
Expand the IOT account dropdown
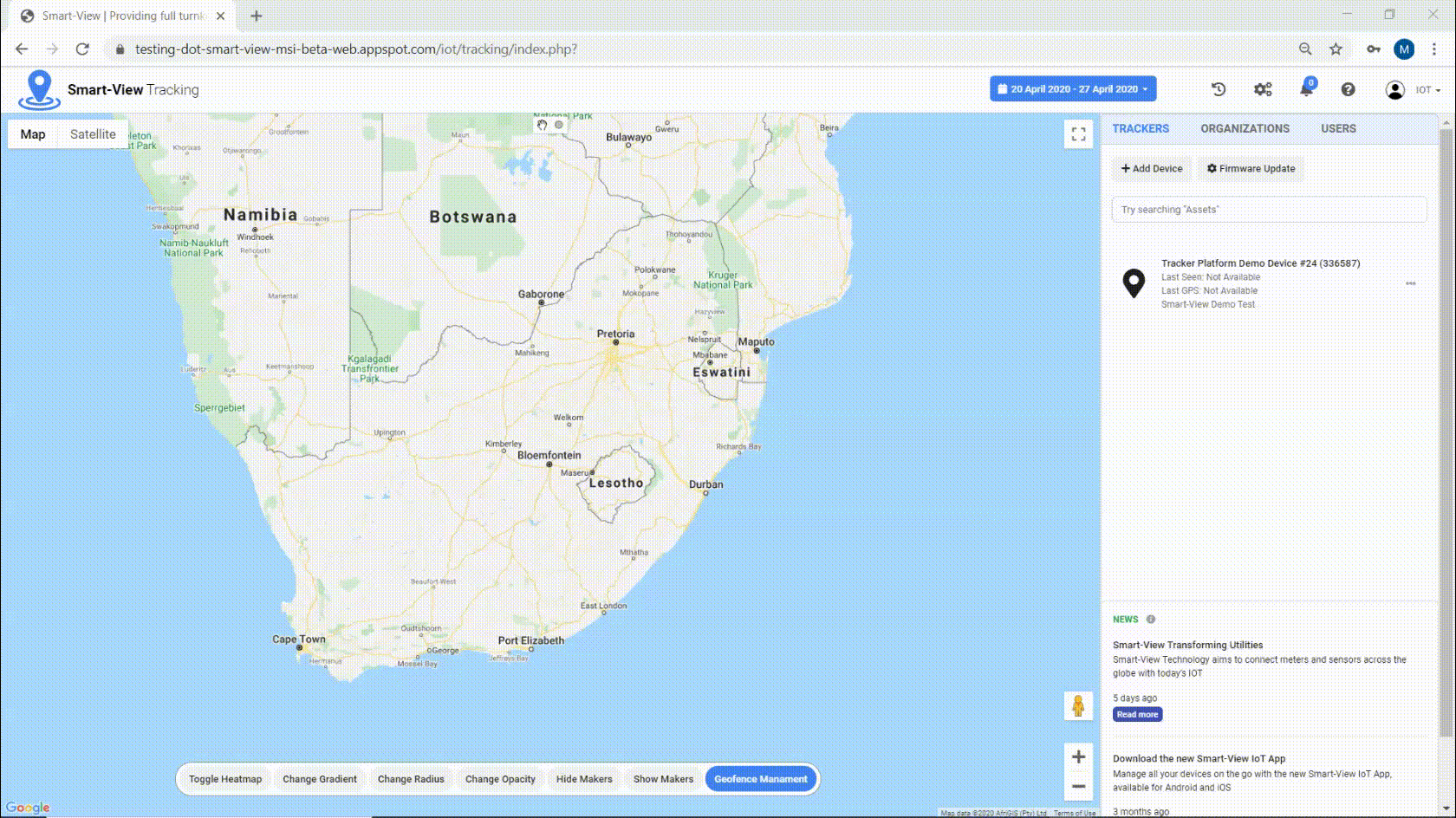pos(1428,90)
